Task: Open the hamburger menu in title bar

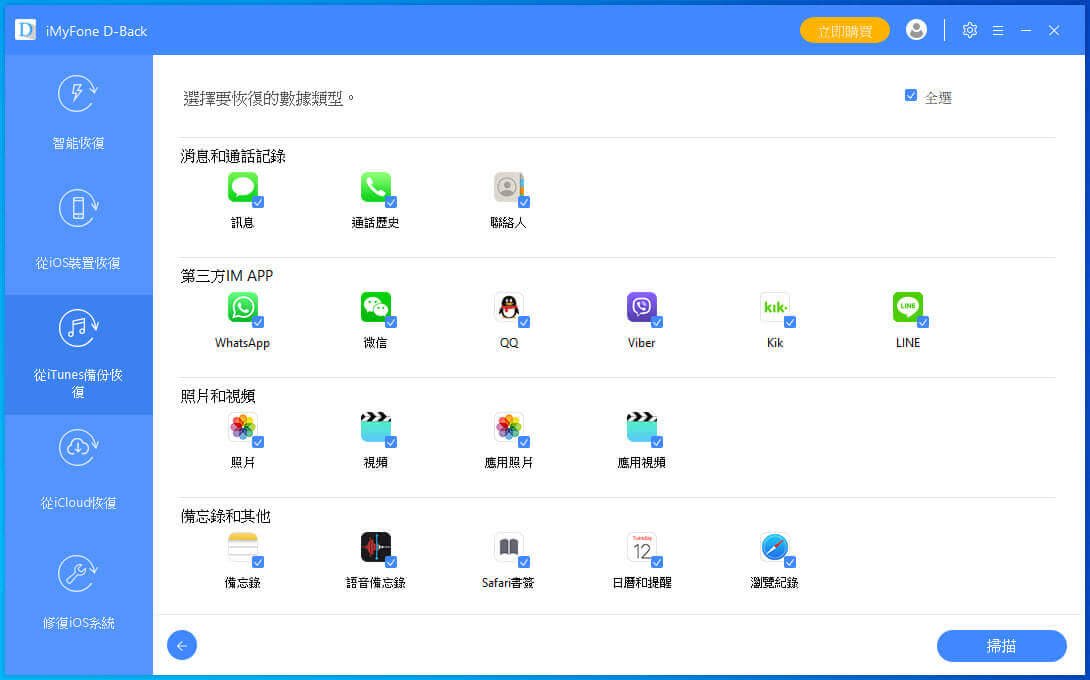Action: click(x=997, y=31)
